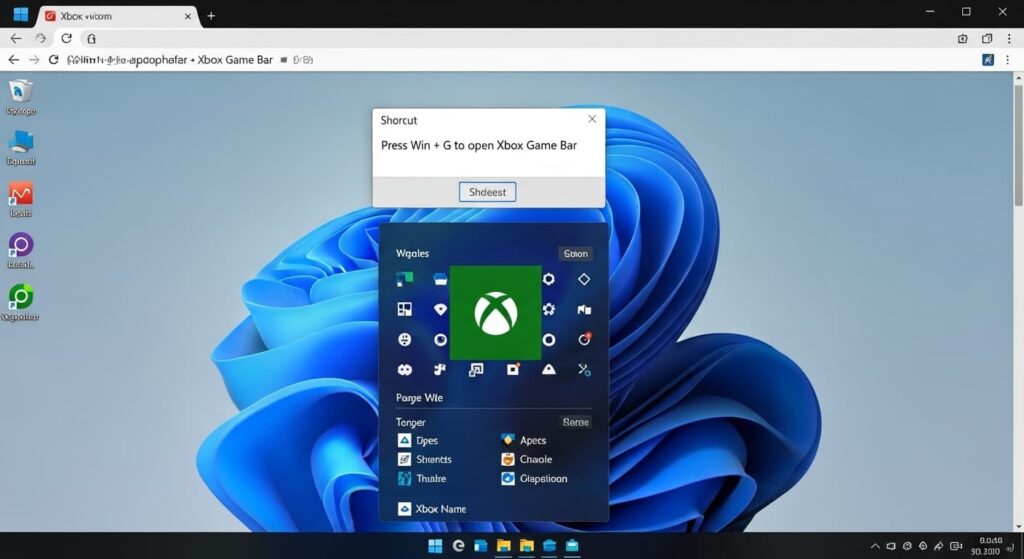Open the Xbox browser tab
This screenshot has height=559, width=1024.
pyautogui.click(x=118, y=16)
